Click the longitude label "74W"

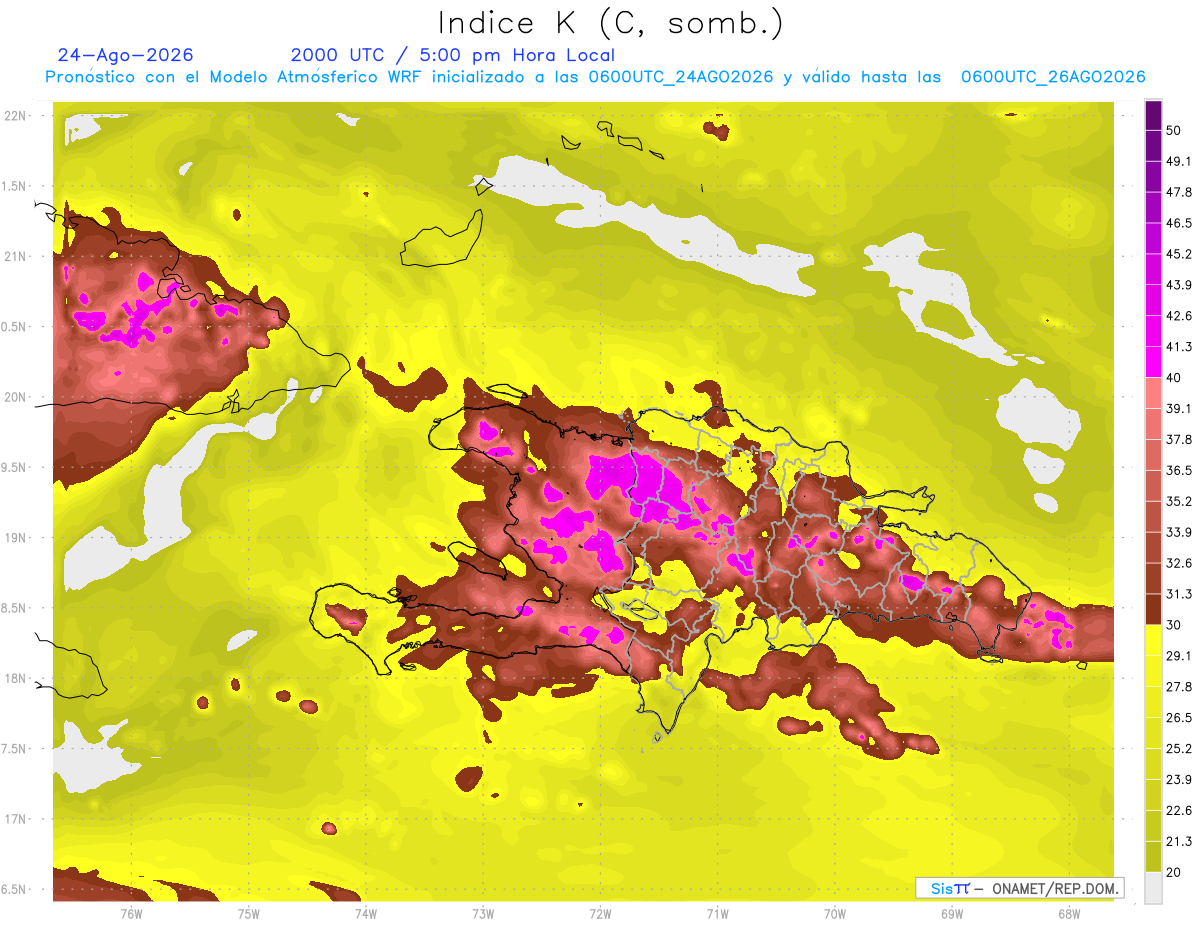365,913
